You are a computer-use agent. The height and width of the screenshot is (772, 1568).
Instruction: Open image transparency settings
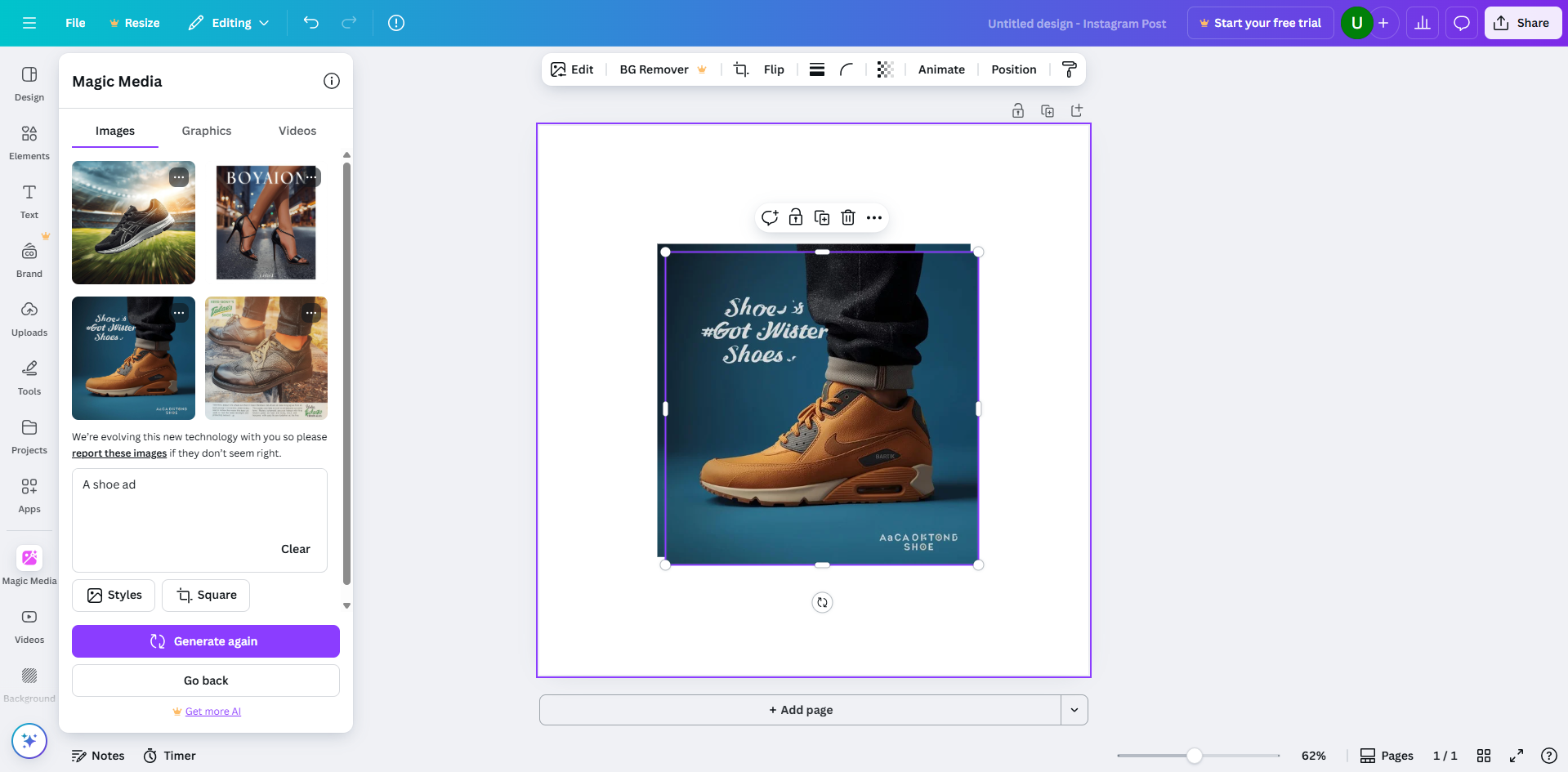click(x=885, y=69)
